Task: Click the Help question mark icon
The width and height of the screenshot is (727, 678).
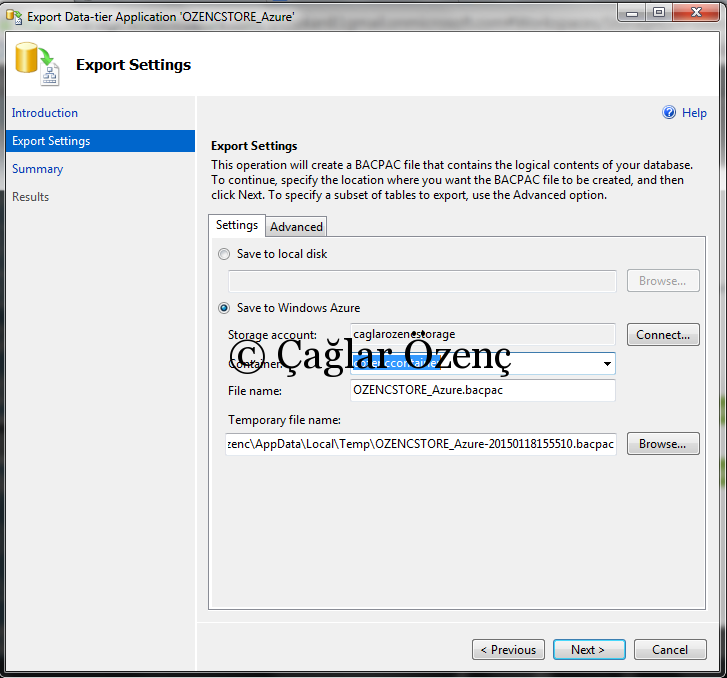Action: (669, 112)
